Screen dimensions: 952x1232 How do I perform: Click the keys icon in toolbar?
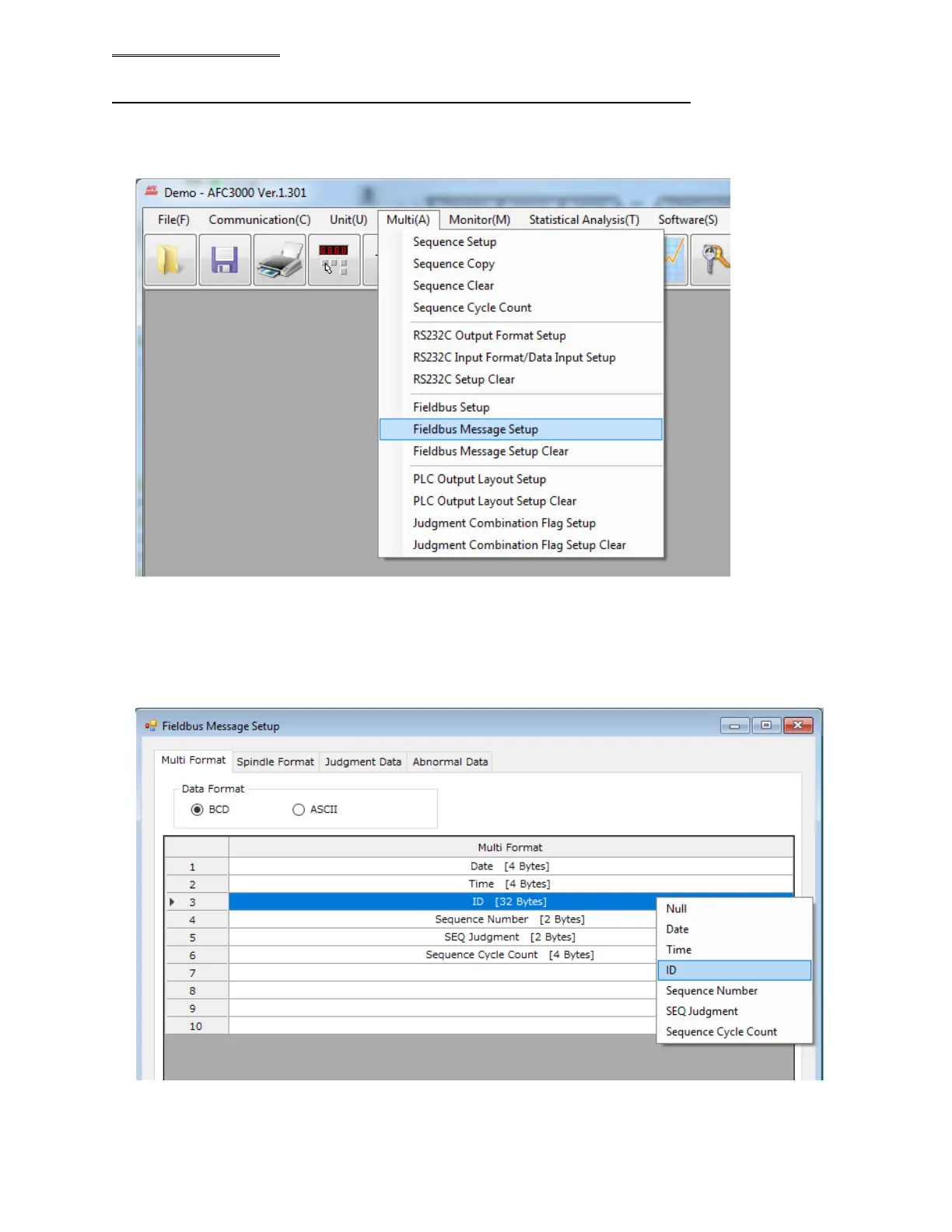click(712, 260)
